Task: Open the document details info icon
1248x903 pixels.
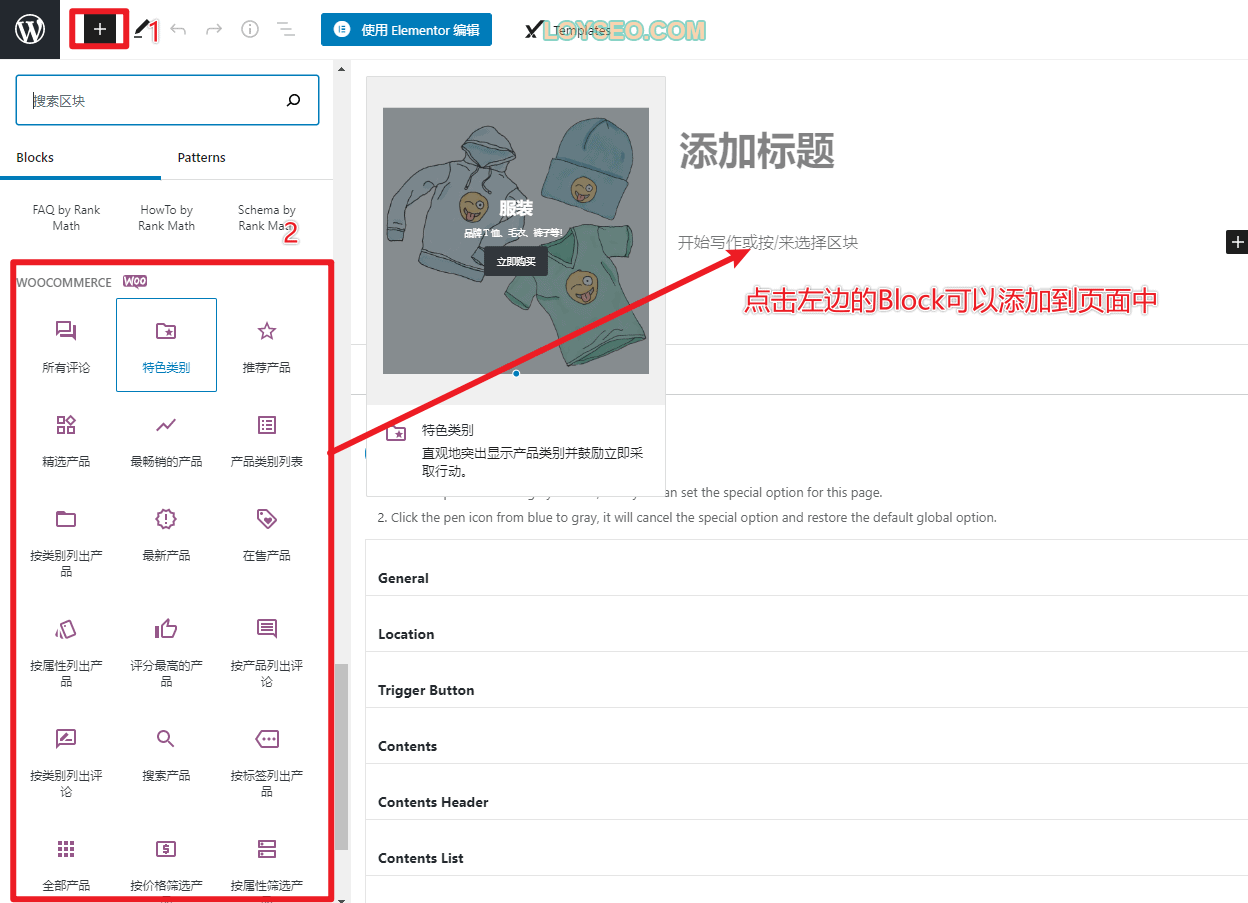Action: tap(250, 30)
